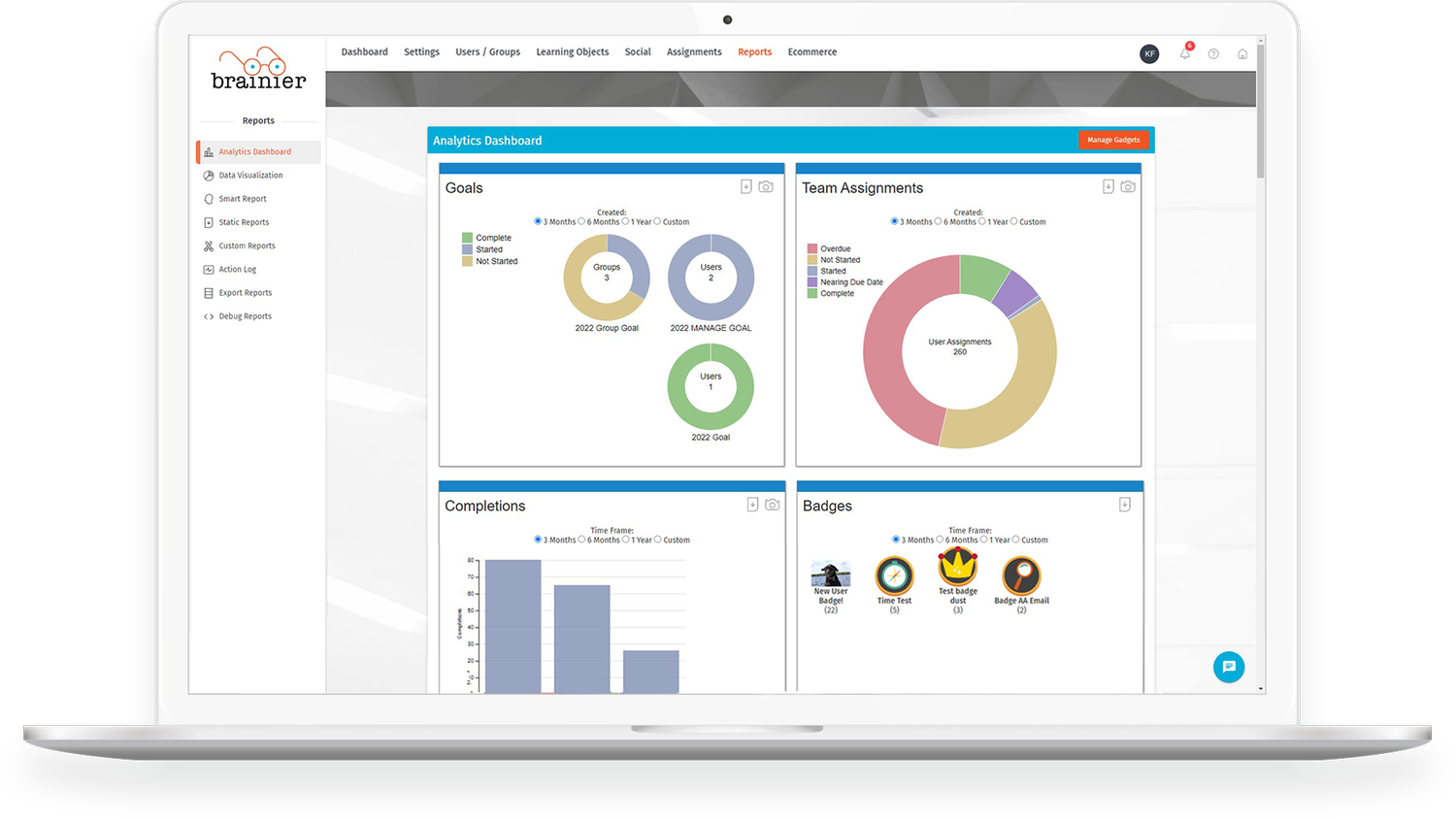Click the Manage Gadgets button

tap(1113, 140)
